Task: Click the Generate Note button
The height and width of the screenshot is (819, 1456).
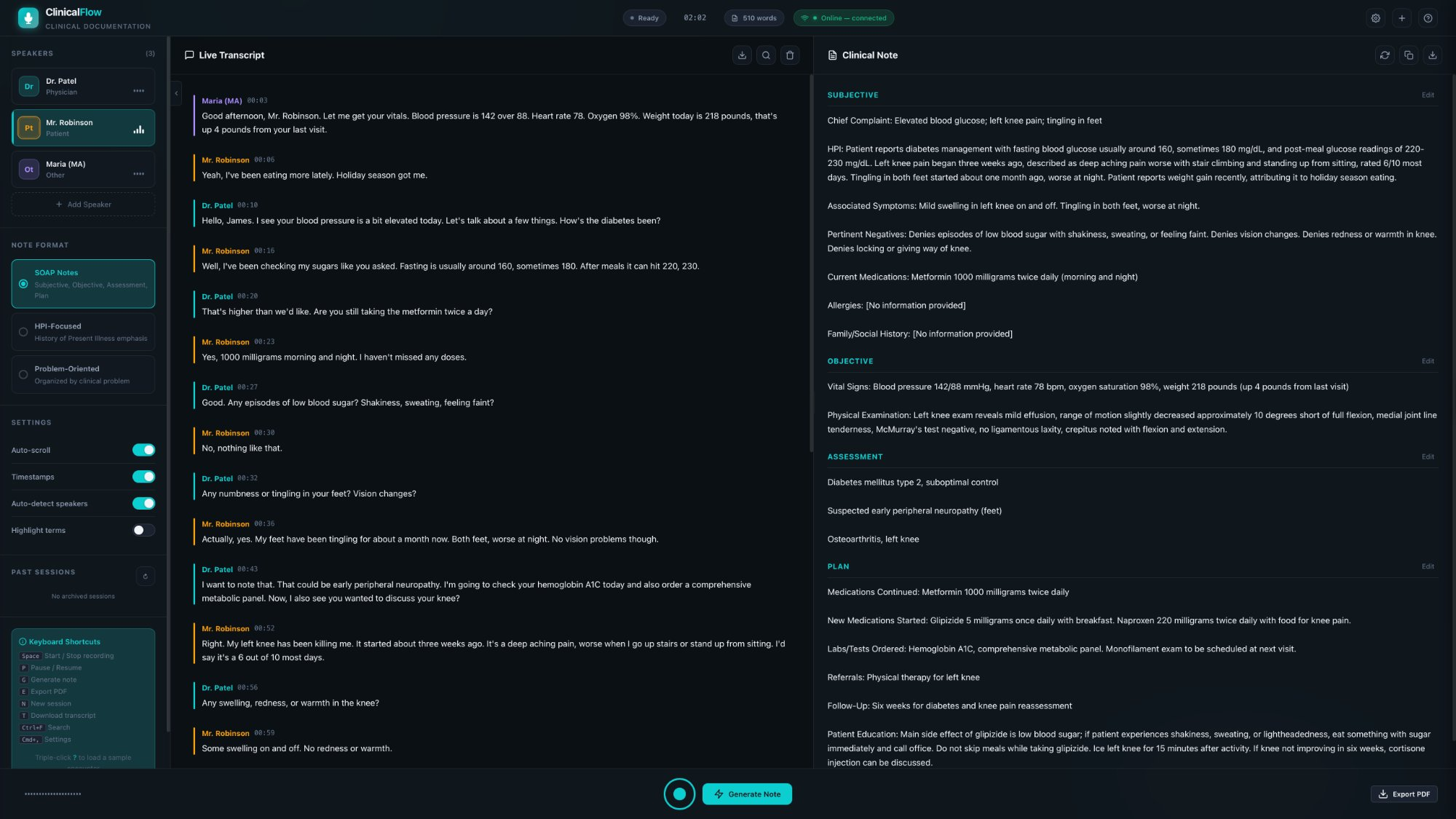Action: pos(747,794)
